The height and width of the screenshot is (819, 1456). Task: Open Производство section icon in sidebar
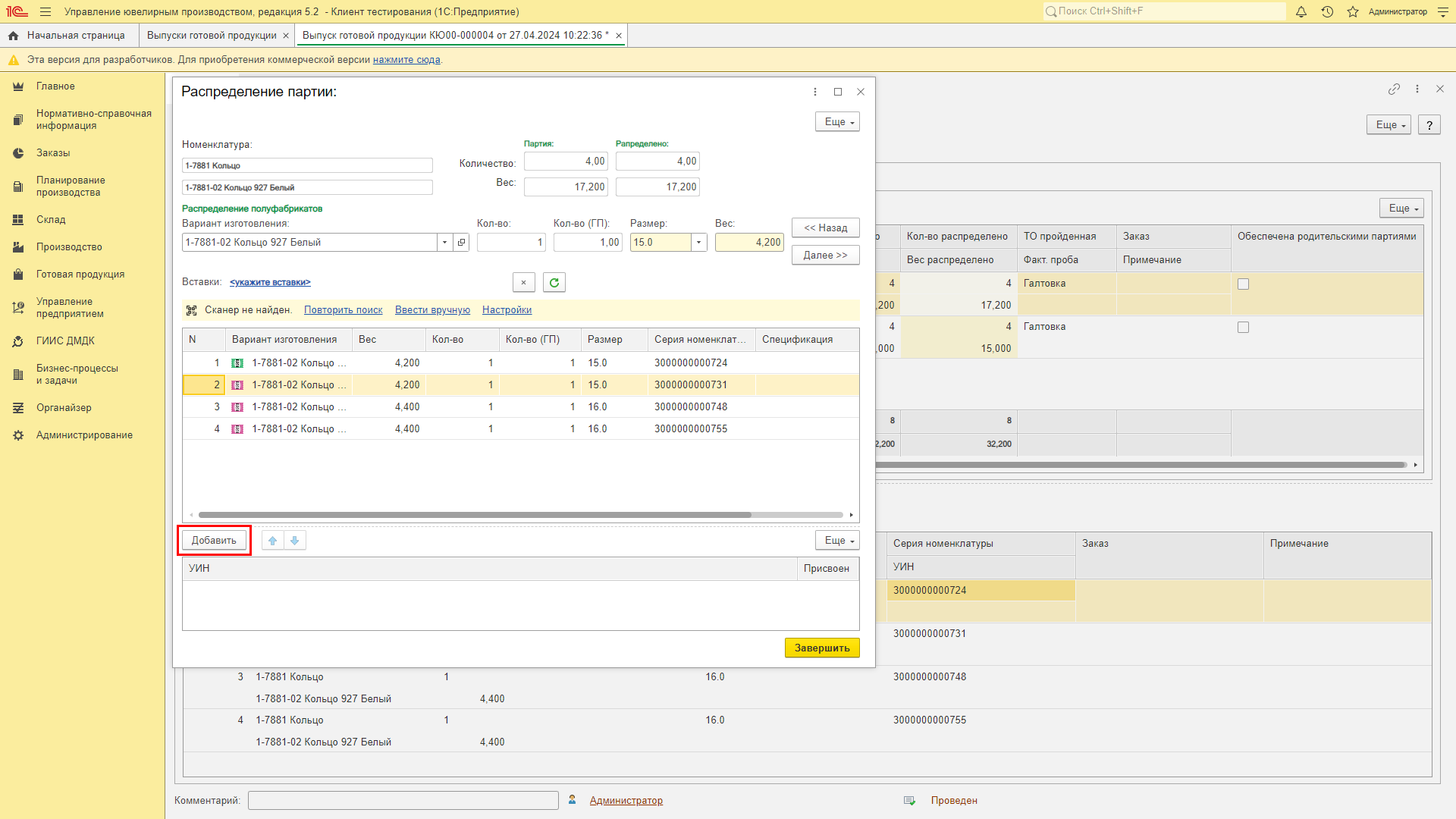point(18,247)
